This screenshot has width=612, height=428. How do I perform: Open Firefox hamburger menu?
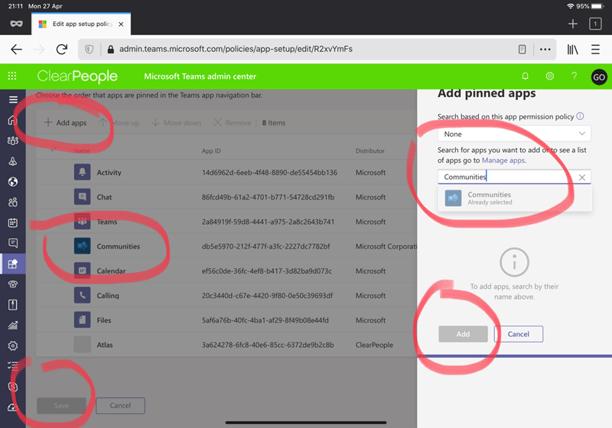pyautogui.click(x=595, y=49)
